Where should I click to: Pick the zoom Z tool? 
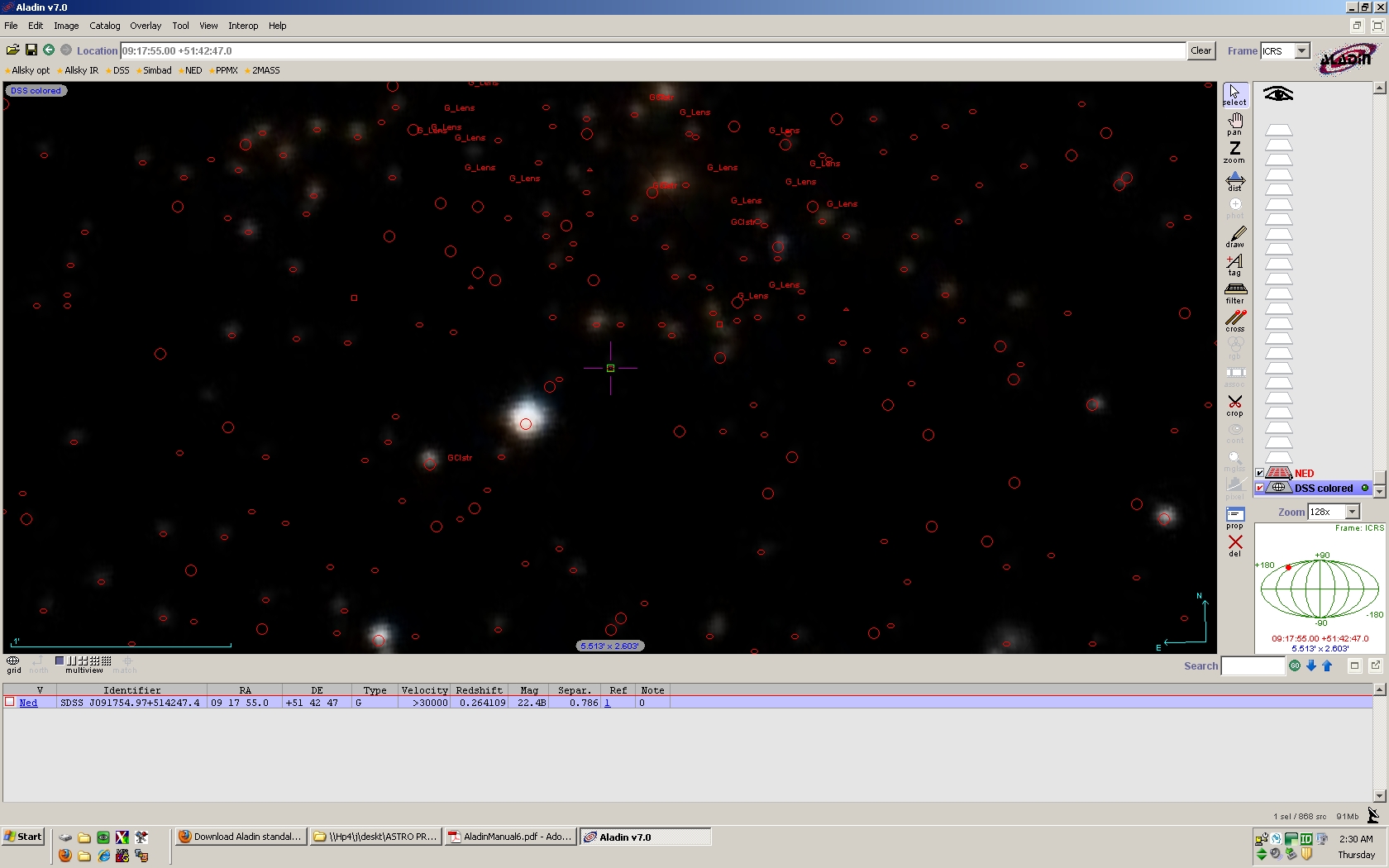(1234, 152)
